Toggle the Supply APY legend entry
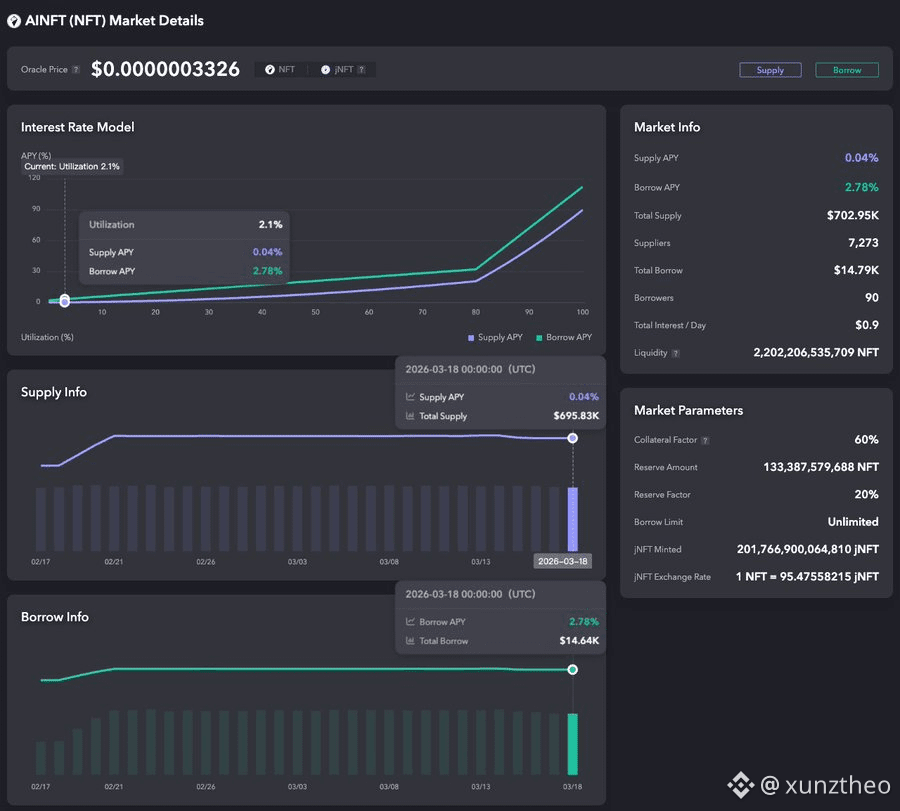Viewport: 900px width, 811px height. click(x=494, y=337)
